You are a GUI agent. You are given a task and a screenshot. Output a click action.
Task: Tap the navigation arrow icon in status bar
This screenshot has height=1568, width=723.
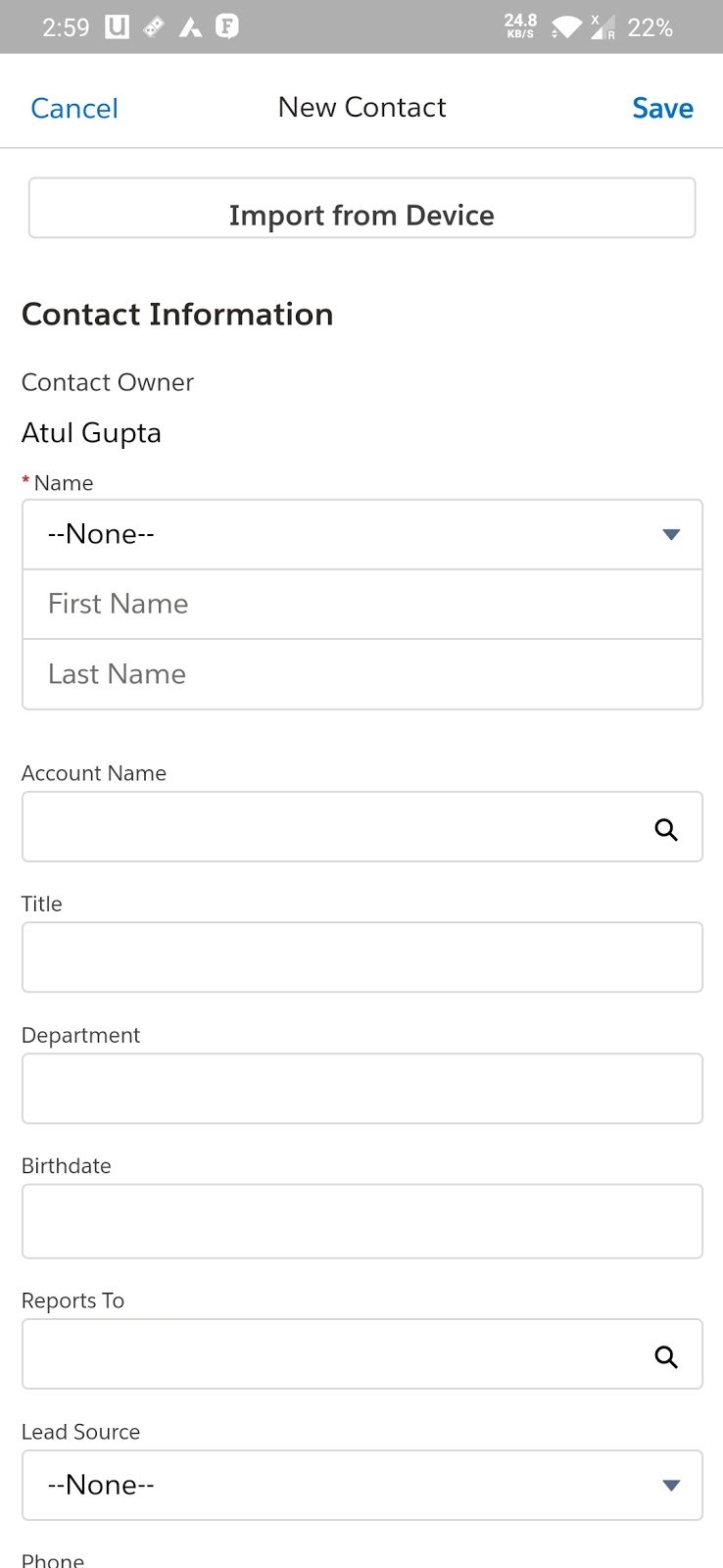coord(191,26)
